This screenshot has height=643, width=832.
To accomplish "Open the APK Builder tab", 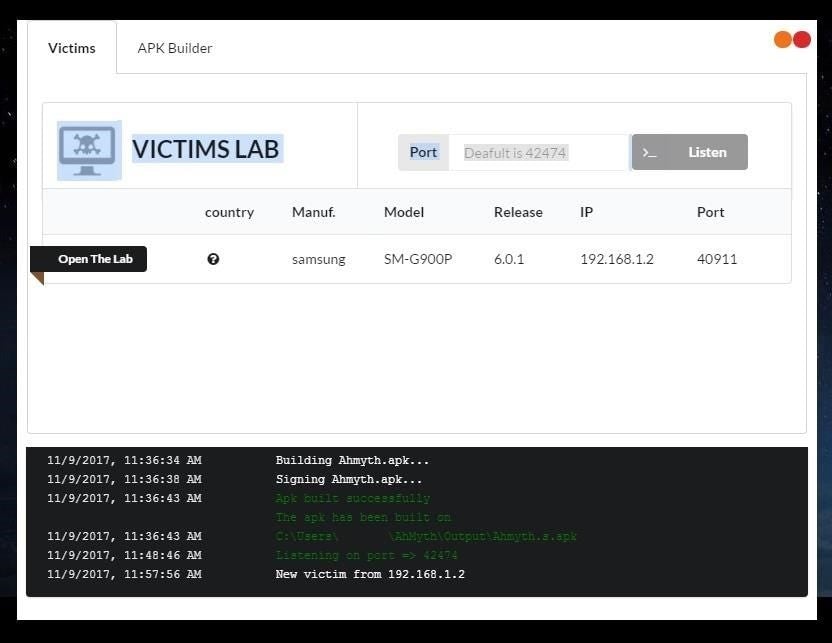I will pos(175,48).
